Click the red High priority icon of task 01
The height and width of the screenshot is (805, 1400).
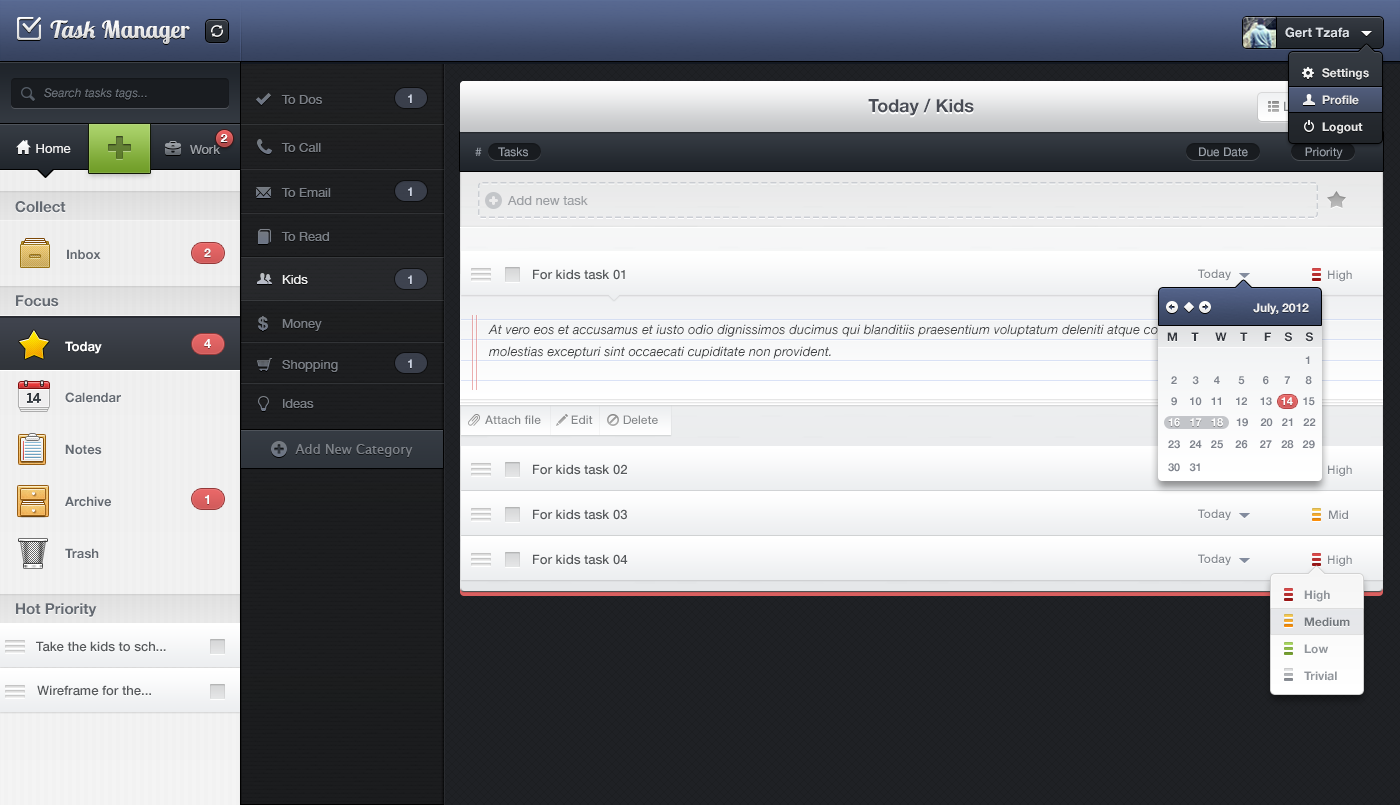(x=1316, y=274)
